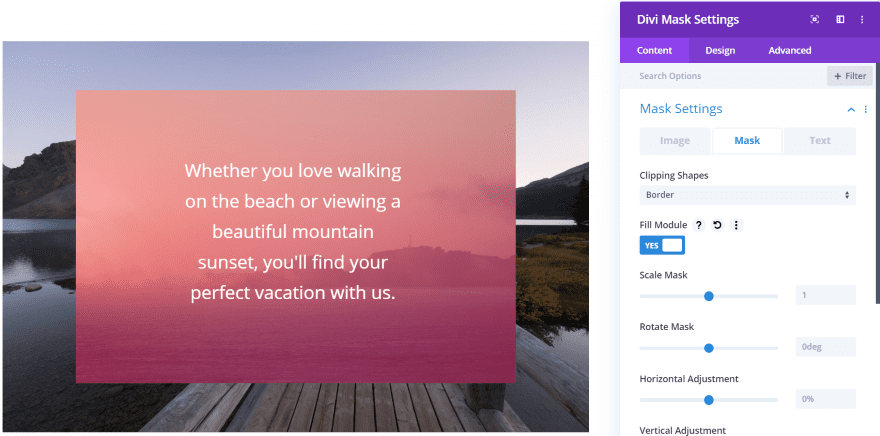This screenshot has width=880, height=436.
Task: Click the Horizontal Adjustment value field
Action: [x=826, y=399]
